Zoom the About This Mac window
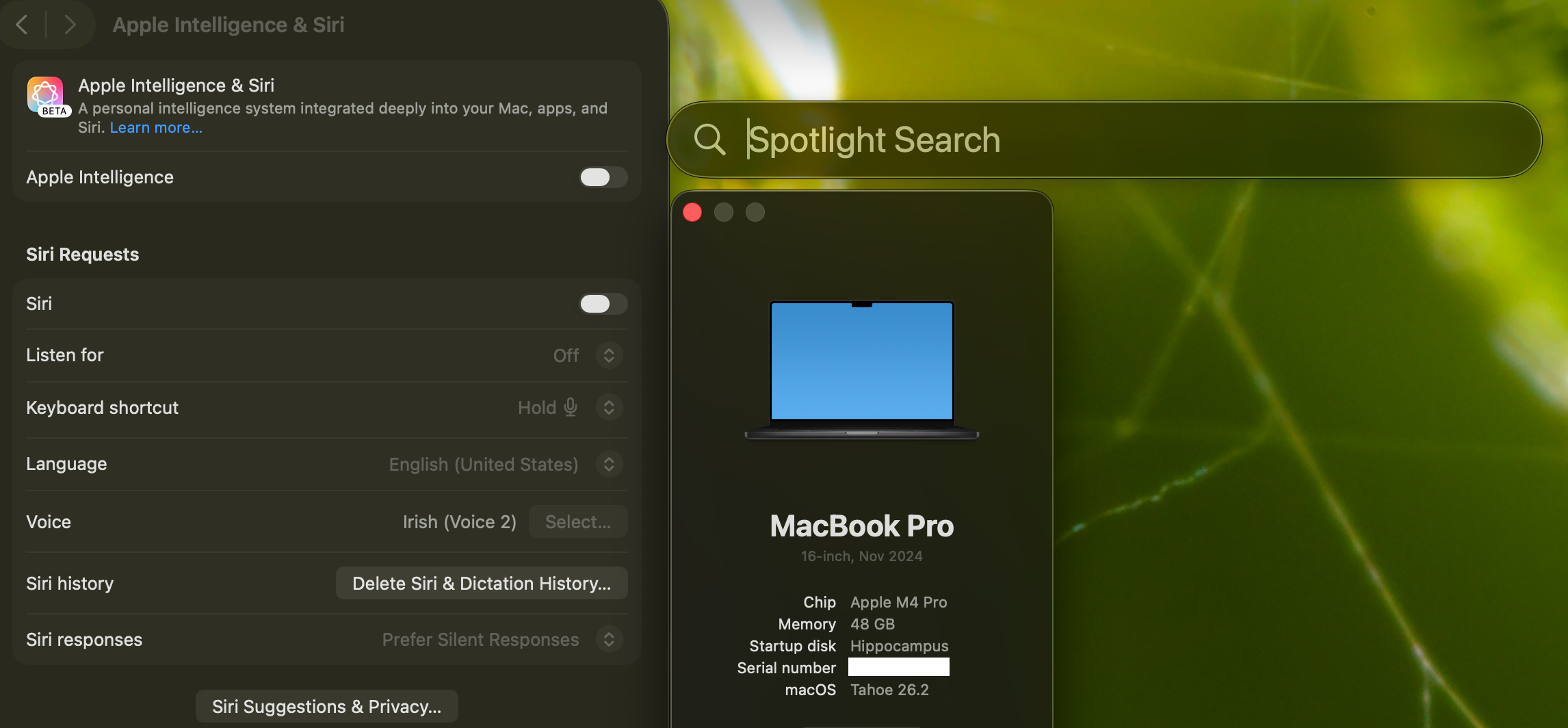The height and width of the screenshot is (728, 1568). tap(755, 213)
